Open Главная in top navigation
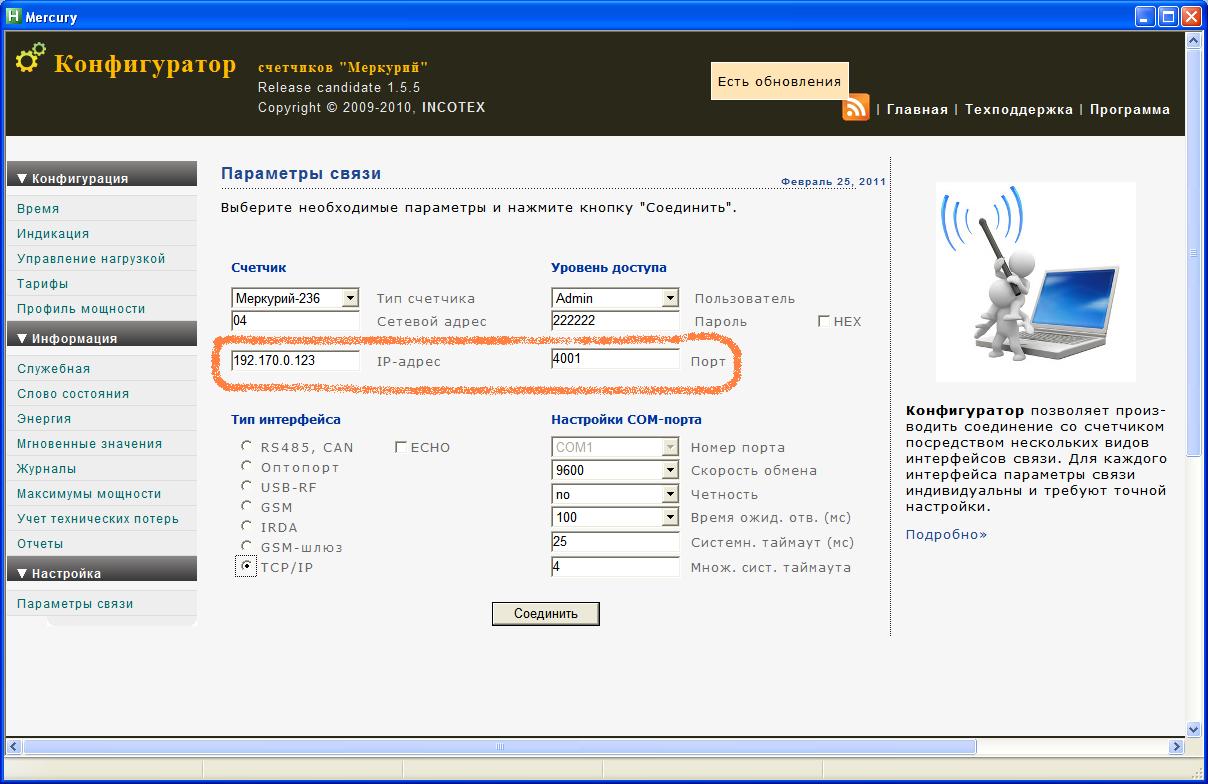Screen dimensions: 1208x784 pos(917,110)
